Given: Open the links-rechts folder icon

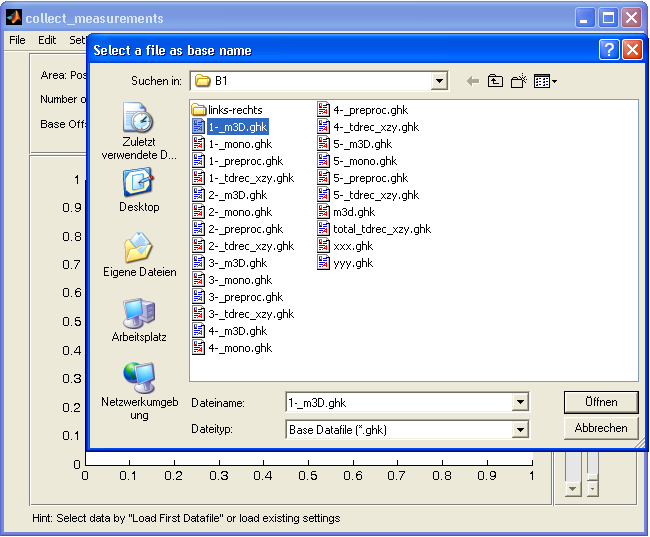Looking at the screenshot, I should pyautogui.click(x=199, y=110).
